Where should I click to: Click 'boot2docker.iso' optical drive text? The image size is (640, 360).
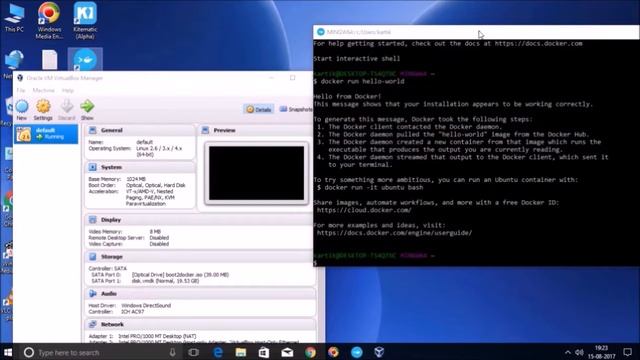180,275
